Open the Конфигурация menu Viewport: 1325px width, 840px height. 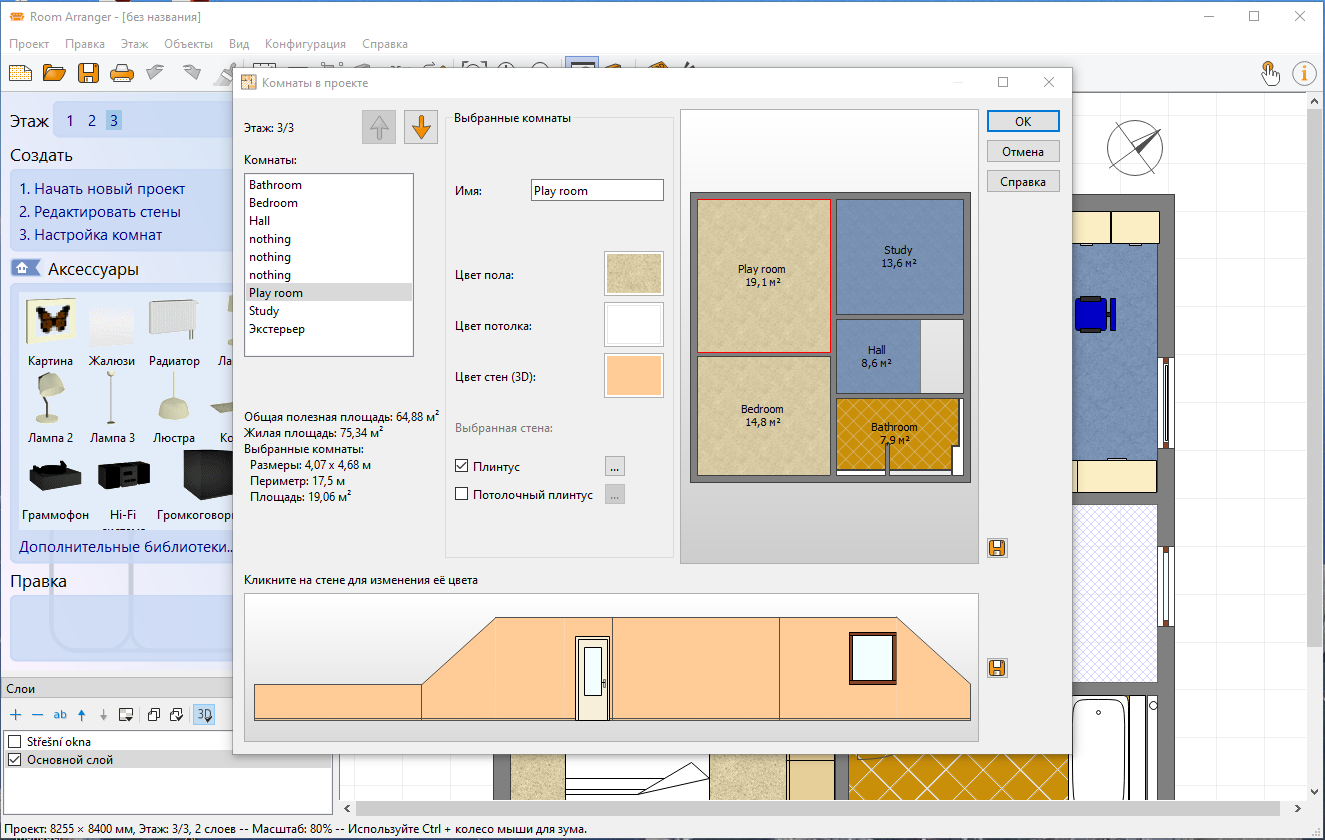305,44
